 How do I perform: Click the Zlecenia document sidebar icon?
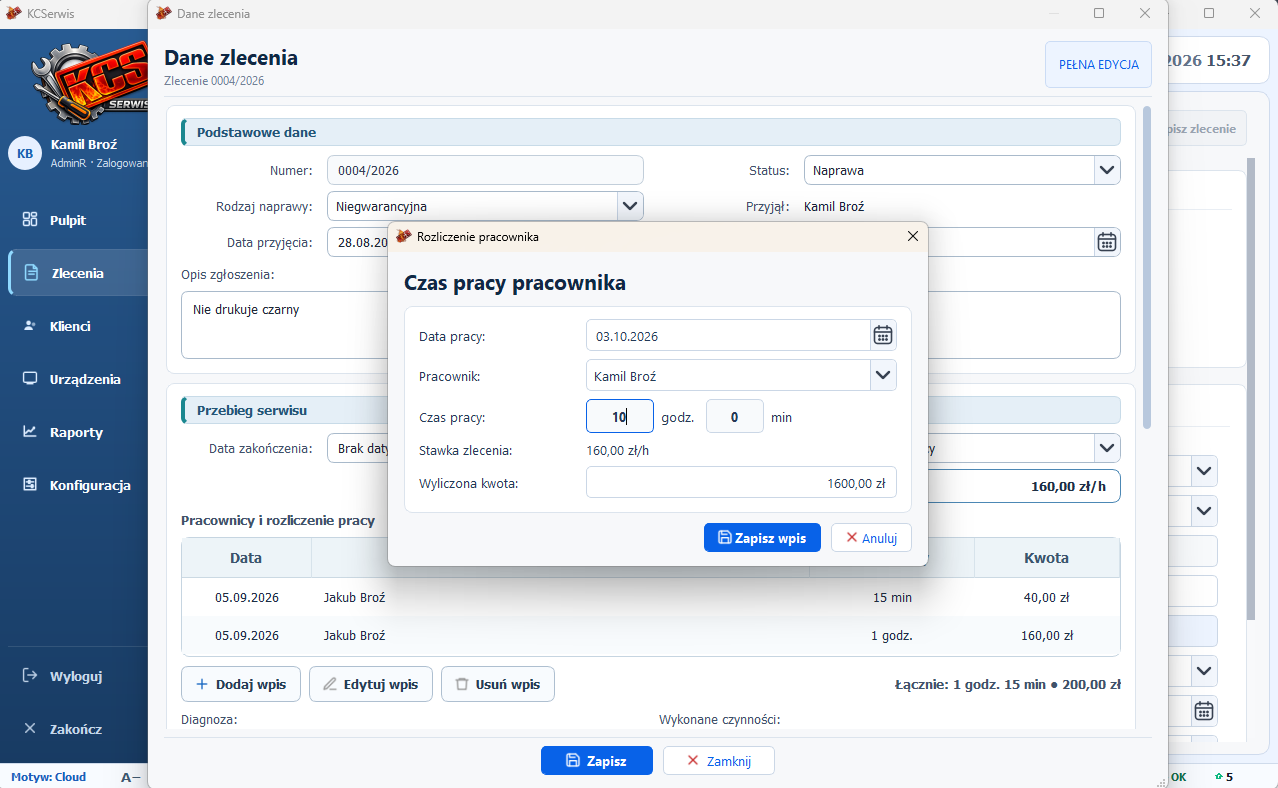[31, 273]
